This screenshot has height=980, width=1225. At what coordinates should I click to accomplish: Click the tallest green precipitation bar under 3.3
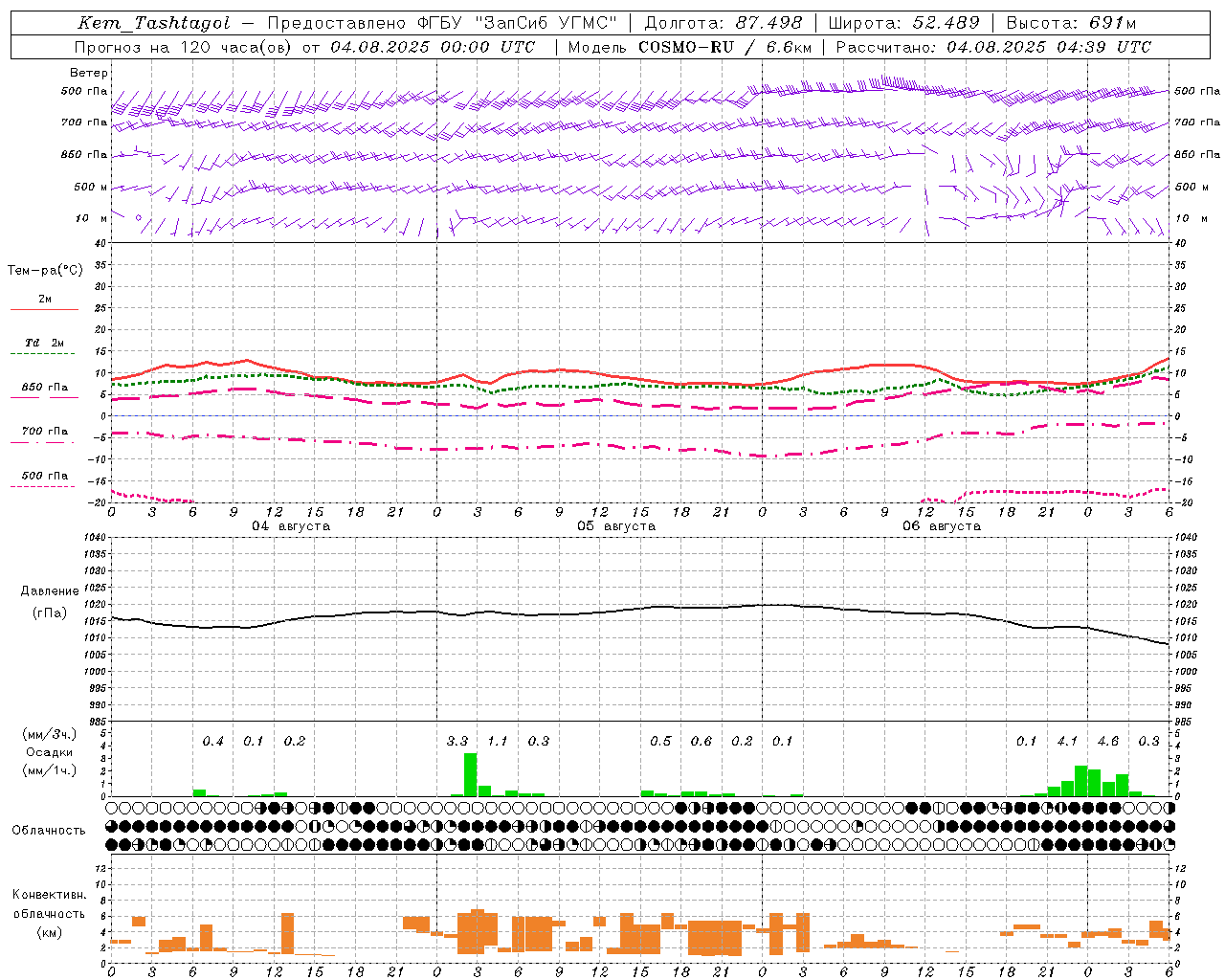[470, 775]
